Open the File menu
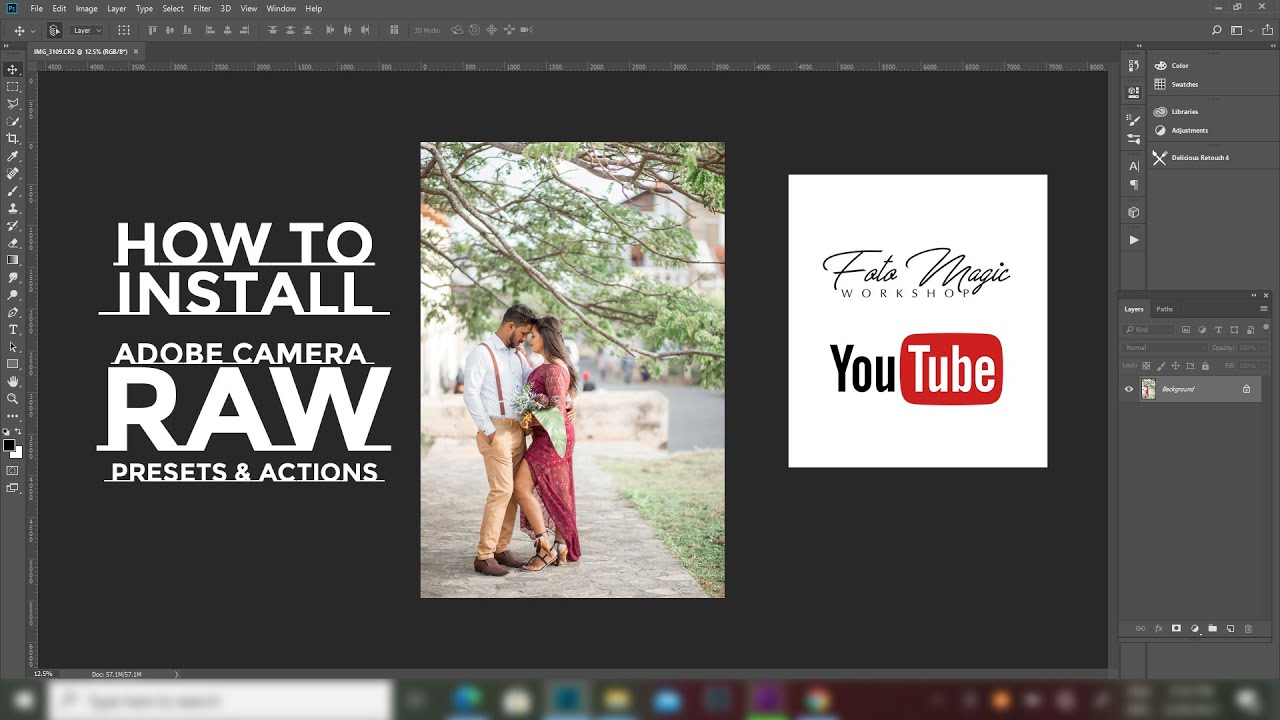The image size is (1280, 720). coord(37,8)
